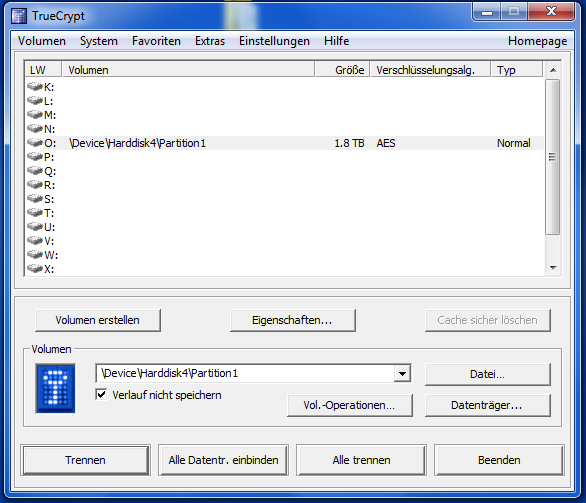This screenshot has height=503, width=586.
Task: Open the Einstellungen menu
Action: [x=274, y=41]
